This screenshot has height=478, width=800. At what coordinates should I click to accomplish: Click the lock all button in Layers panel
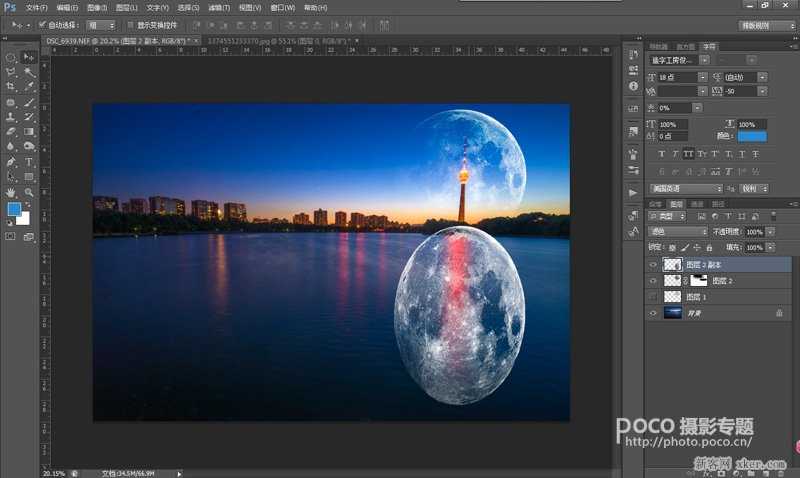tap(709, 247)
